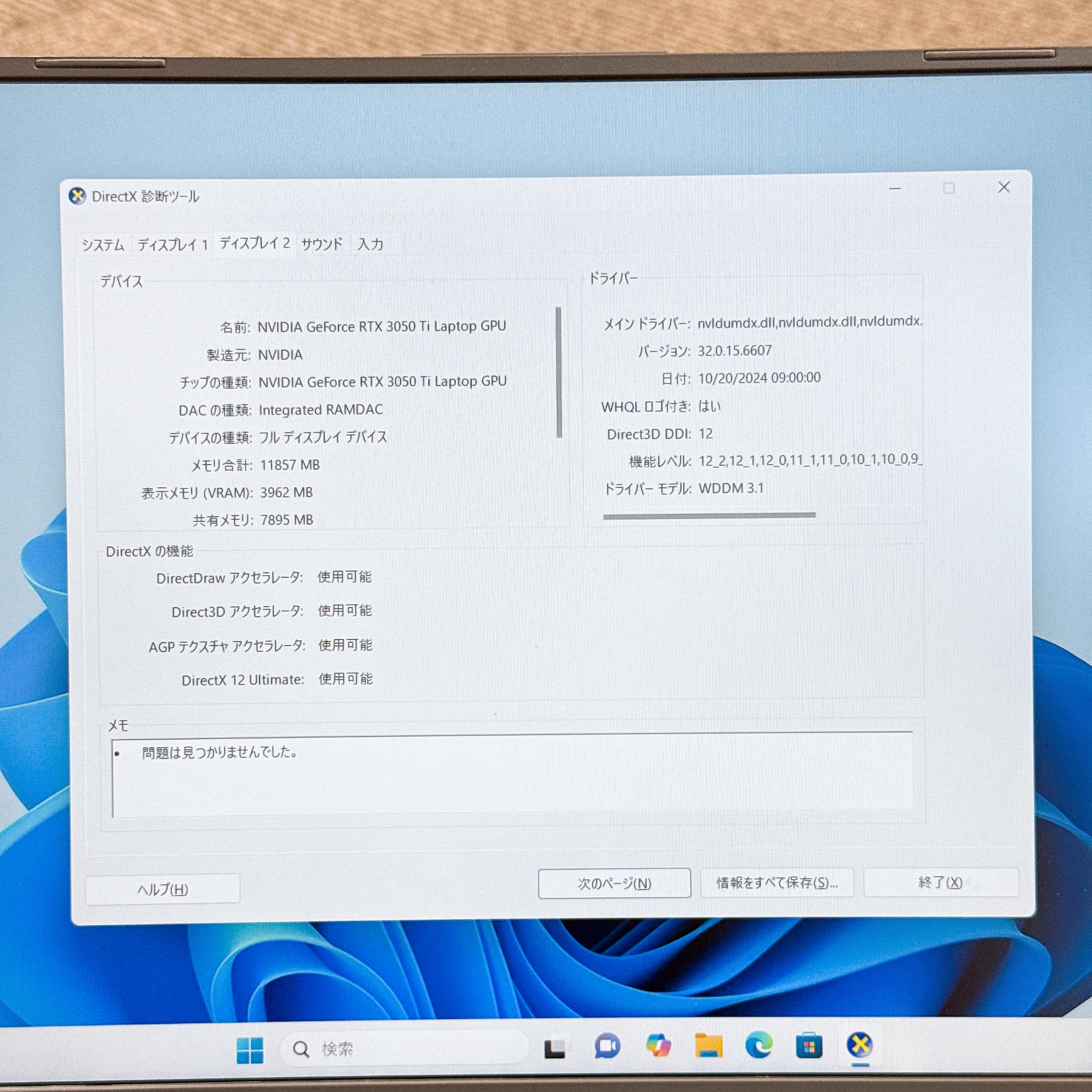Image resolution: width=1092 pixels, height=1092 pixels.
Task: Switch to the システム tab
Action: point(103,245)
